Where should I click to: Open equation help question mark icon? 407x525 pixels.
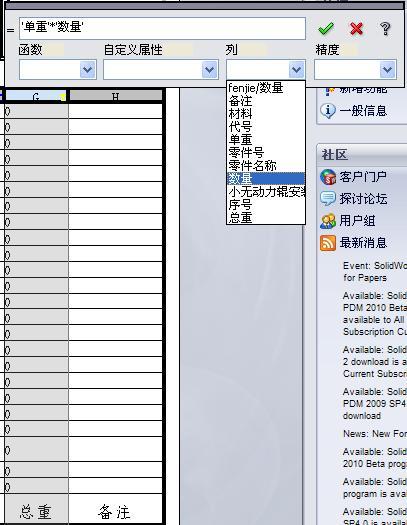click(x=385, y=29)
